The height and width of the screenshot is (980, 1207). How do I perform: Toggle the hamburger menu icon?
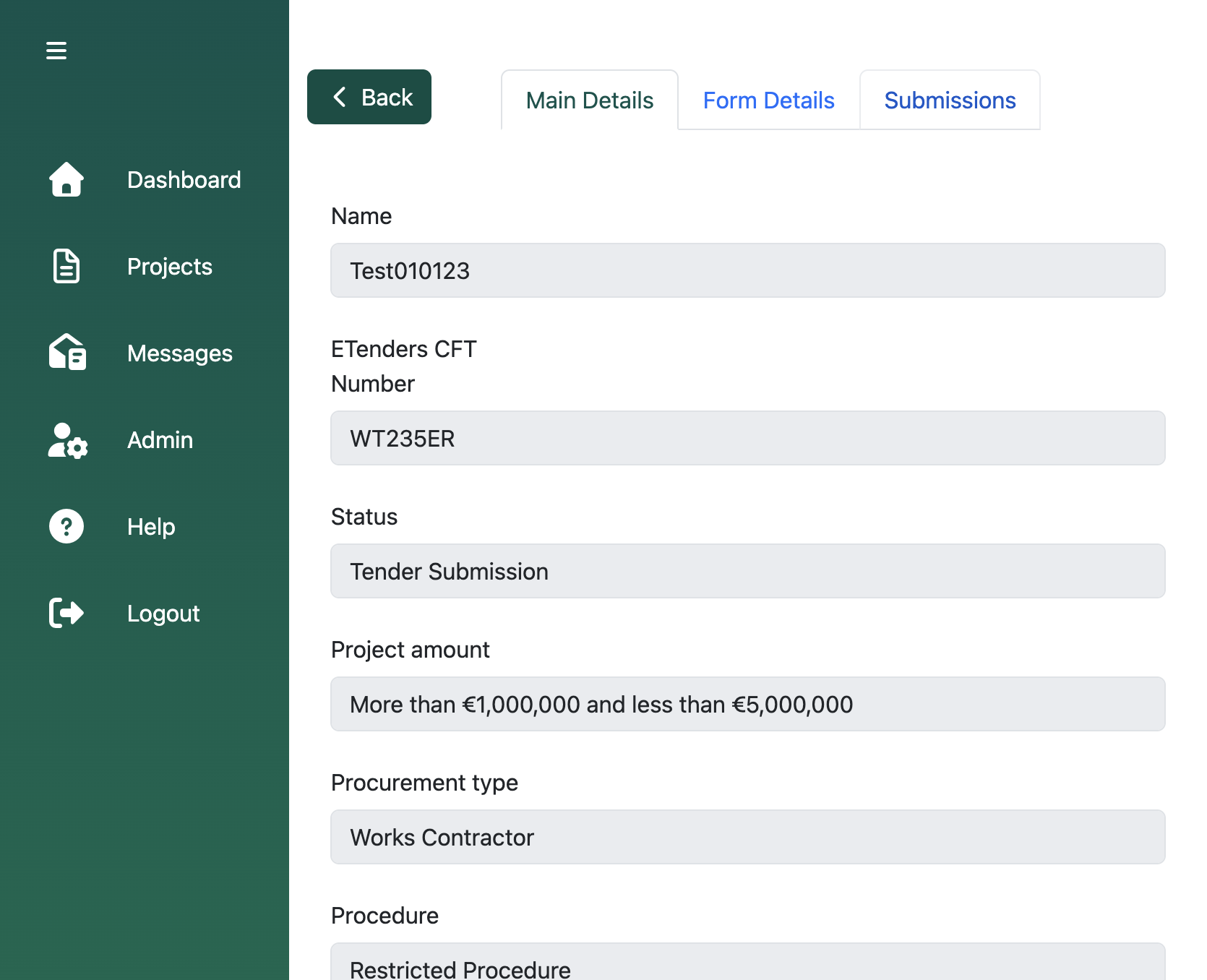point(56,51)
